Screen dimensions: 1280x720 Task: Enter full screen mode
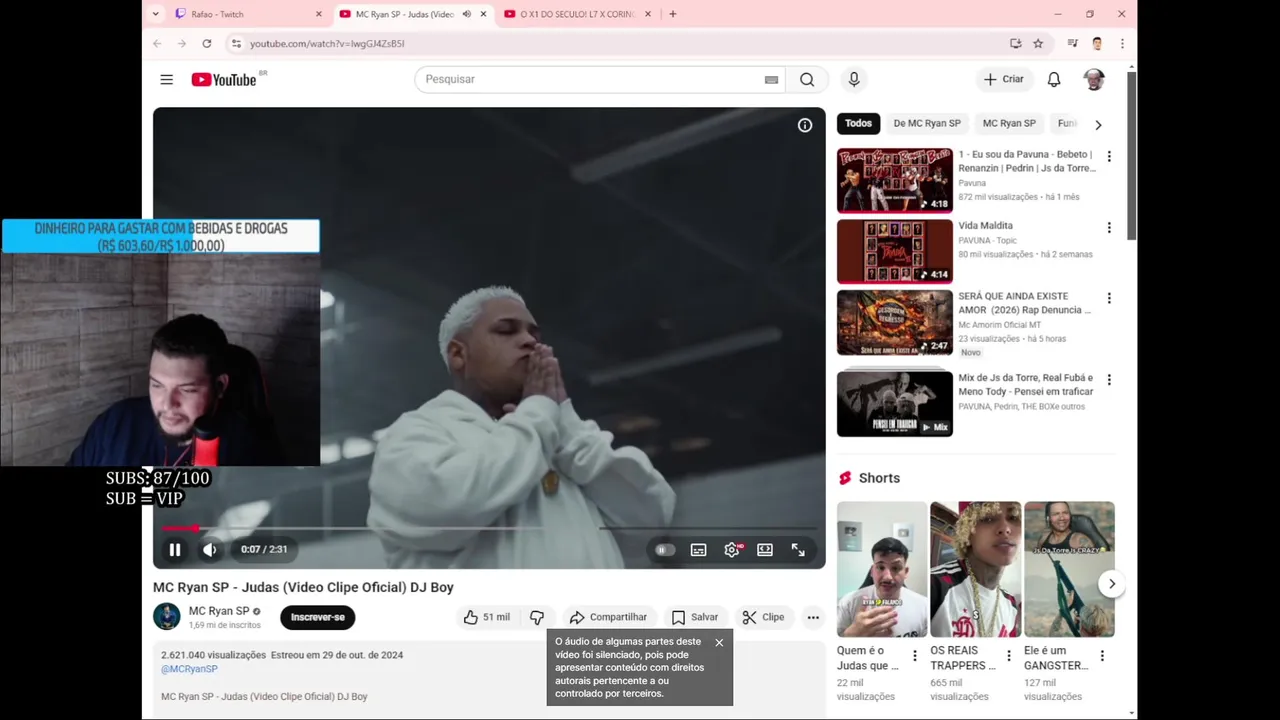(x=798, y=549)
